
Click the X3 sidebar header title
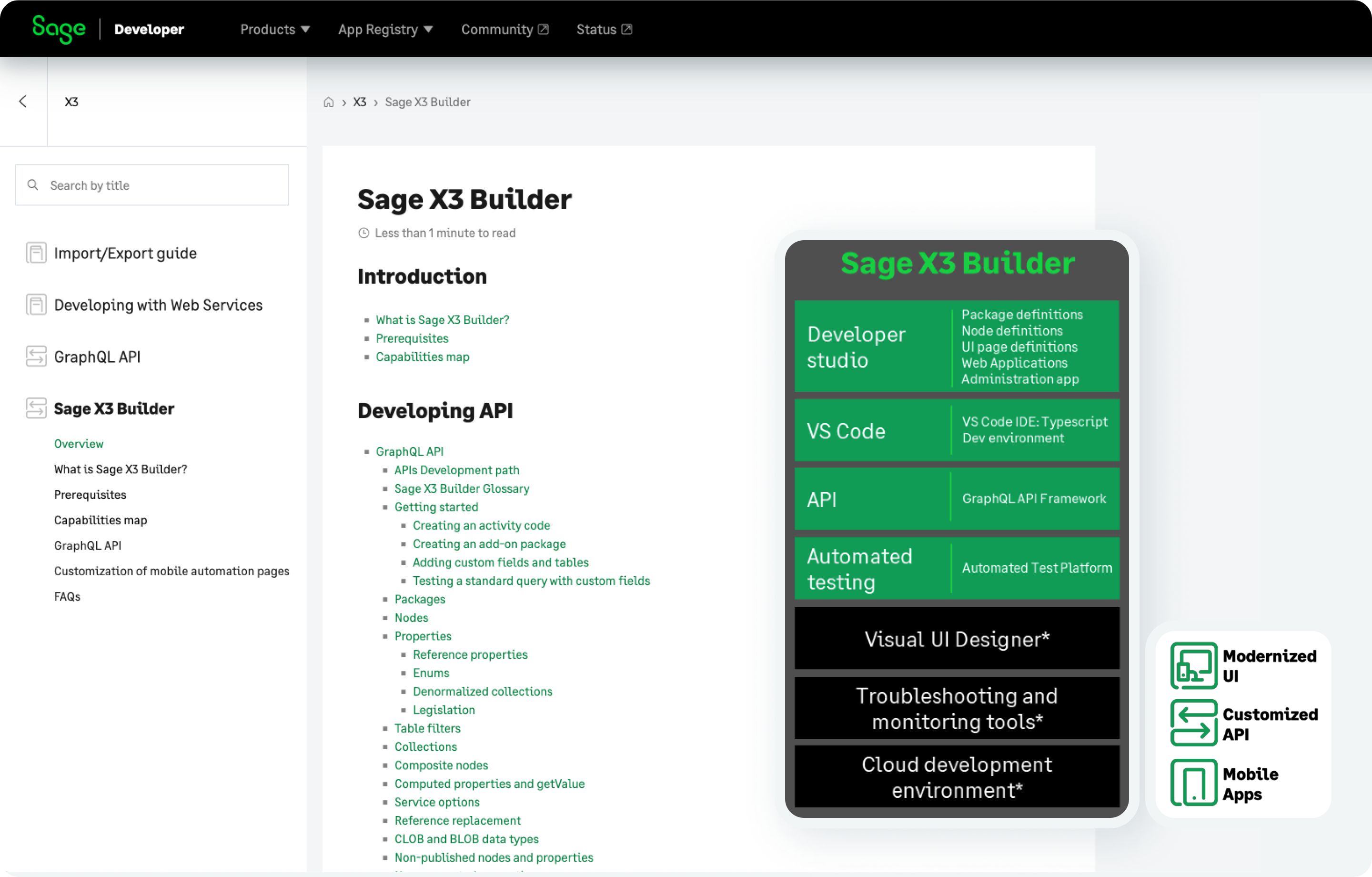(x=71, y=102)
